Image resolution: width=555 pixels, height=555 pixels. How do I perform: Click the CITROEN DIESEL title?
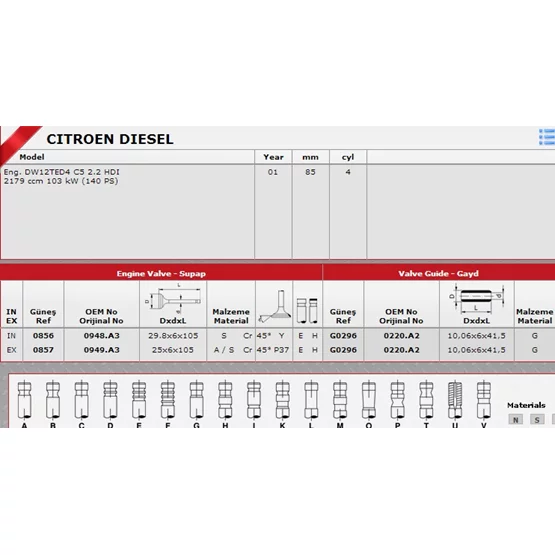(x=110, y=139)
